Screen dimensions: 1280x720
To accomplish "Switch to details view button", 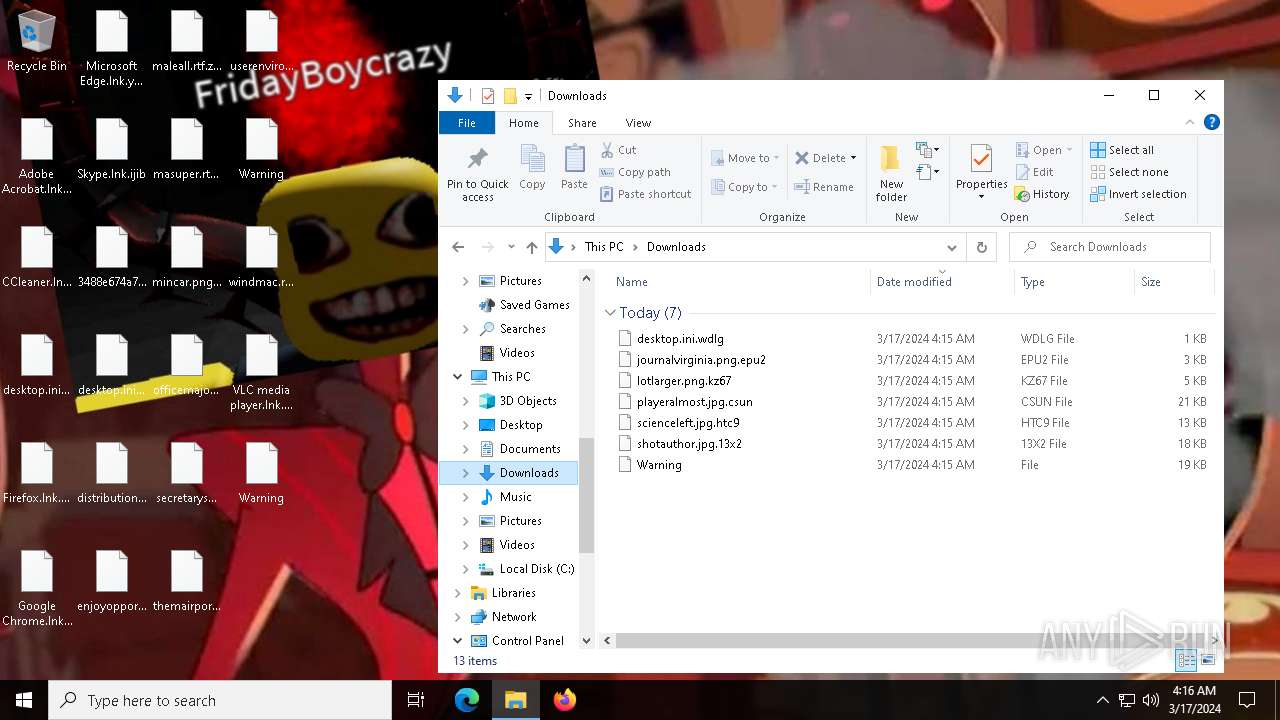I will point(1186,660).
